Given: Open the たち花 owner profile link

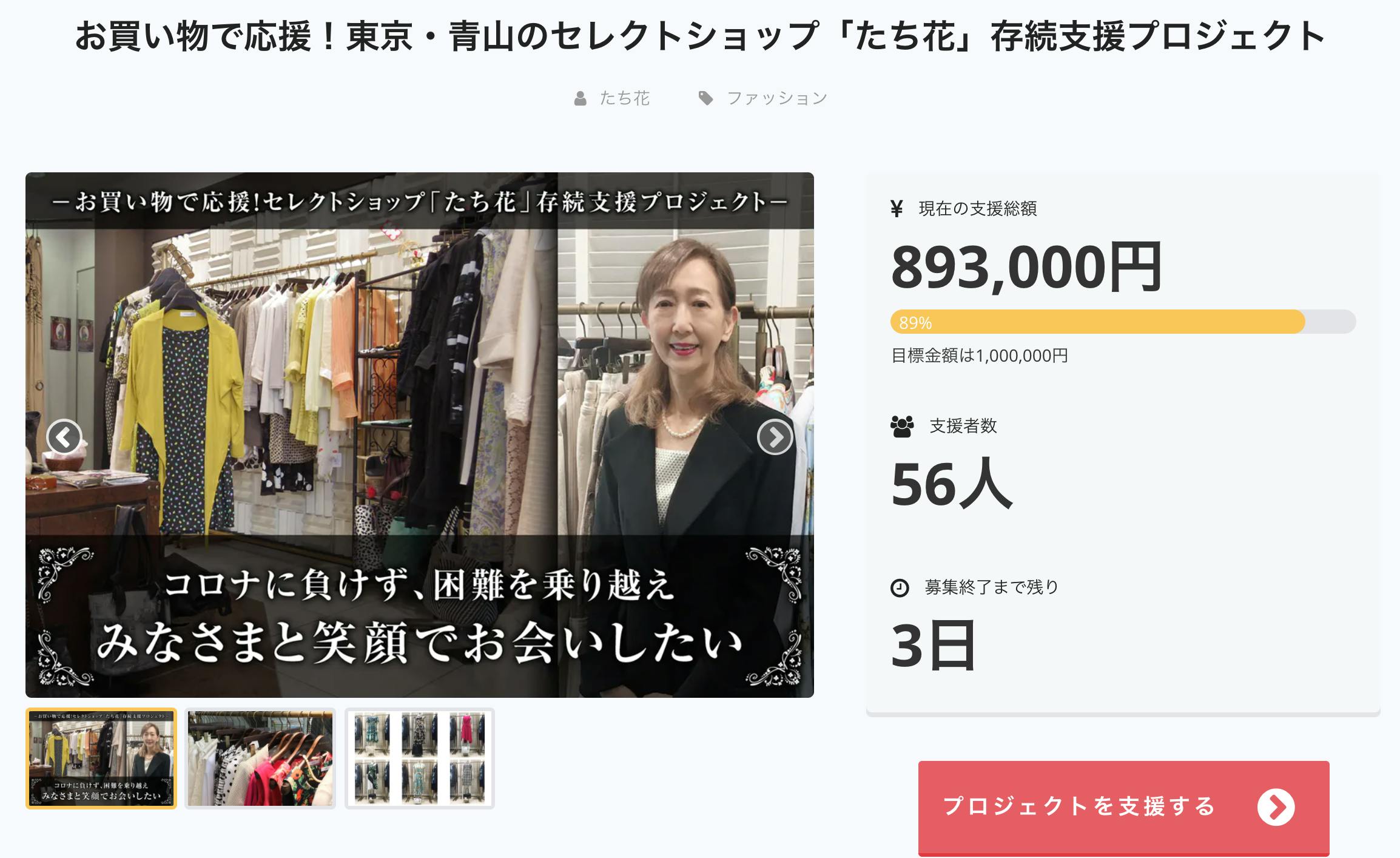Looking at the screenshot, I should click(624, 98).
